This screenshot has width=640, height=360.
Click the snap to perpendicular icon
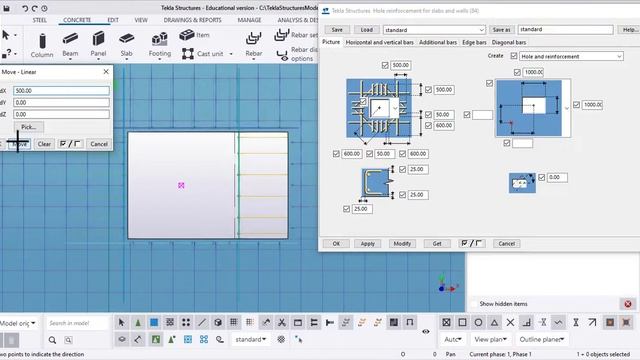527,322
